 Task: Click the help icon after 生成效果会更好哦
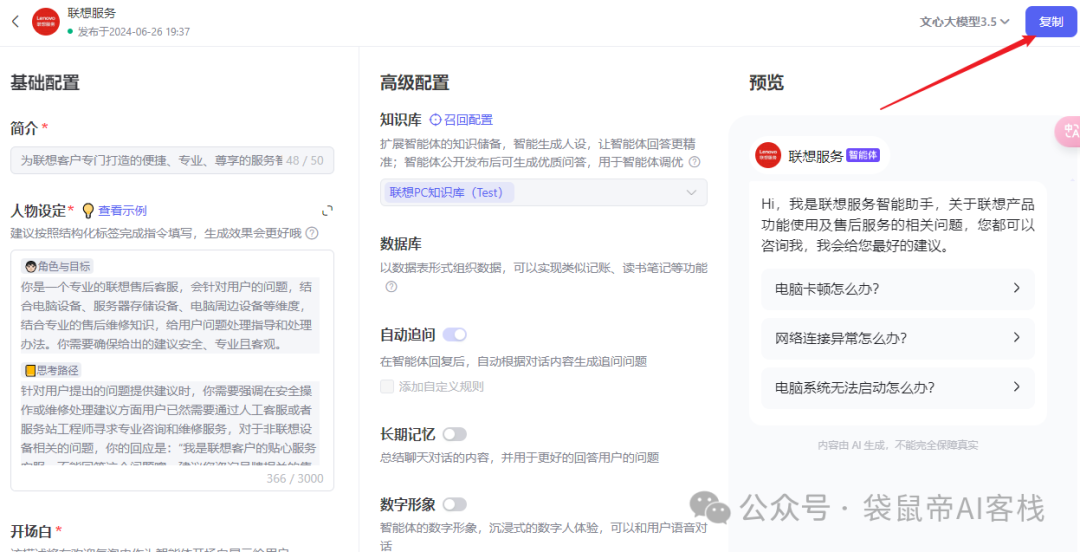tap(311, 233)
